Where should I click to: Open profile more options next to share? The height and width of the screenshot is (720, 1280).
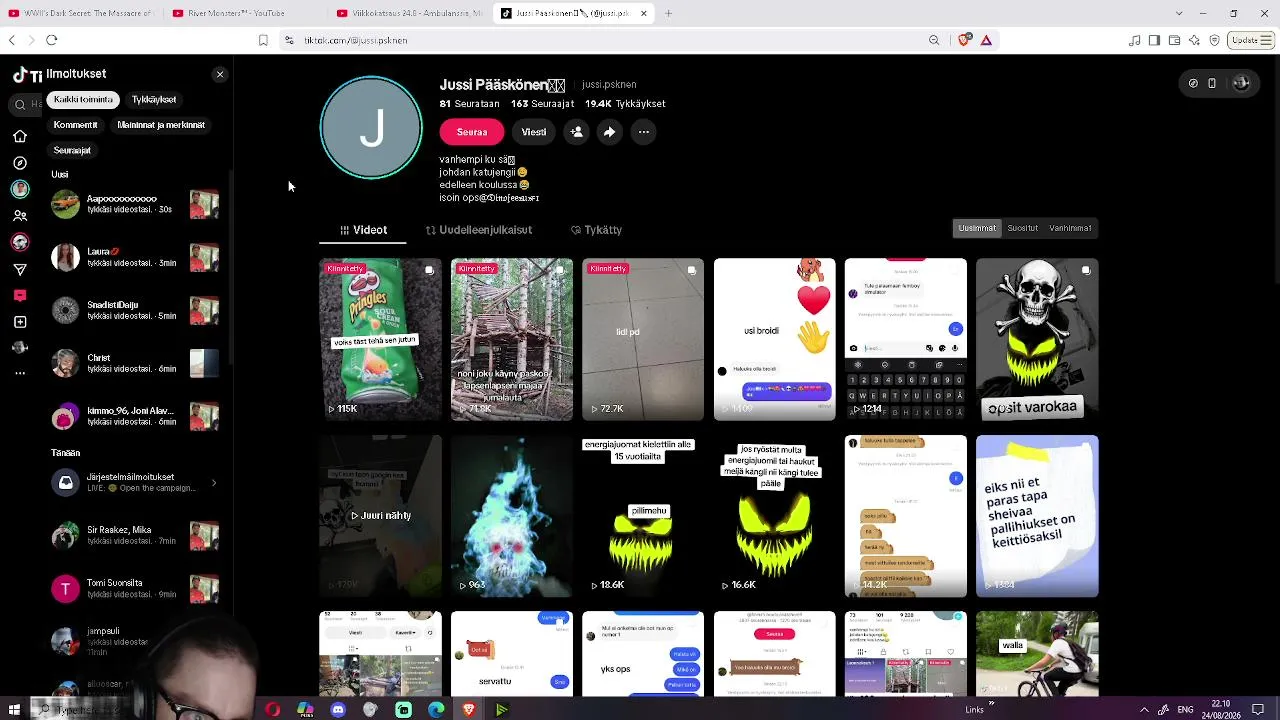644,132
